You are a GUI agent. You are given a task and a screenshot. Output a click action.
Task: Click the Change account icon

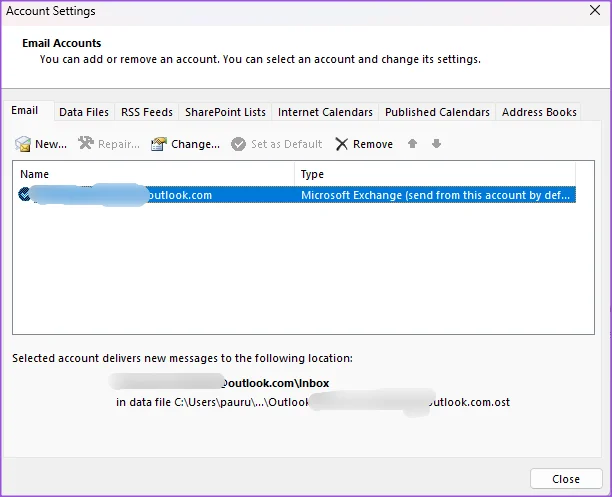[x=159, y=144]
